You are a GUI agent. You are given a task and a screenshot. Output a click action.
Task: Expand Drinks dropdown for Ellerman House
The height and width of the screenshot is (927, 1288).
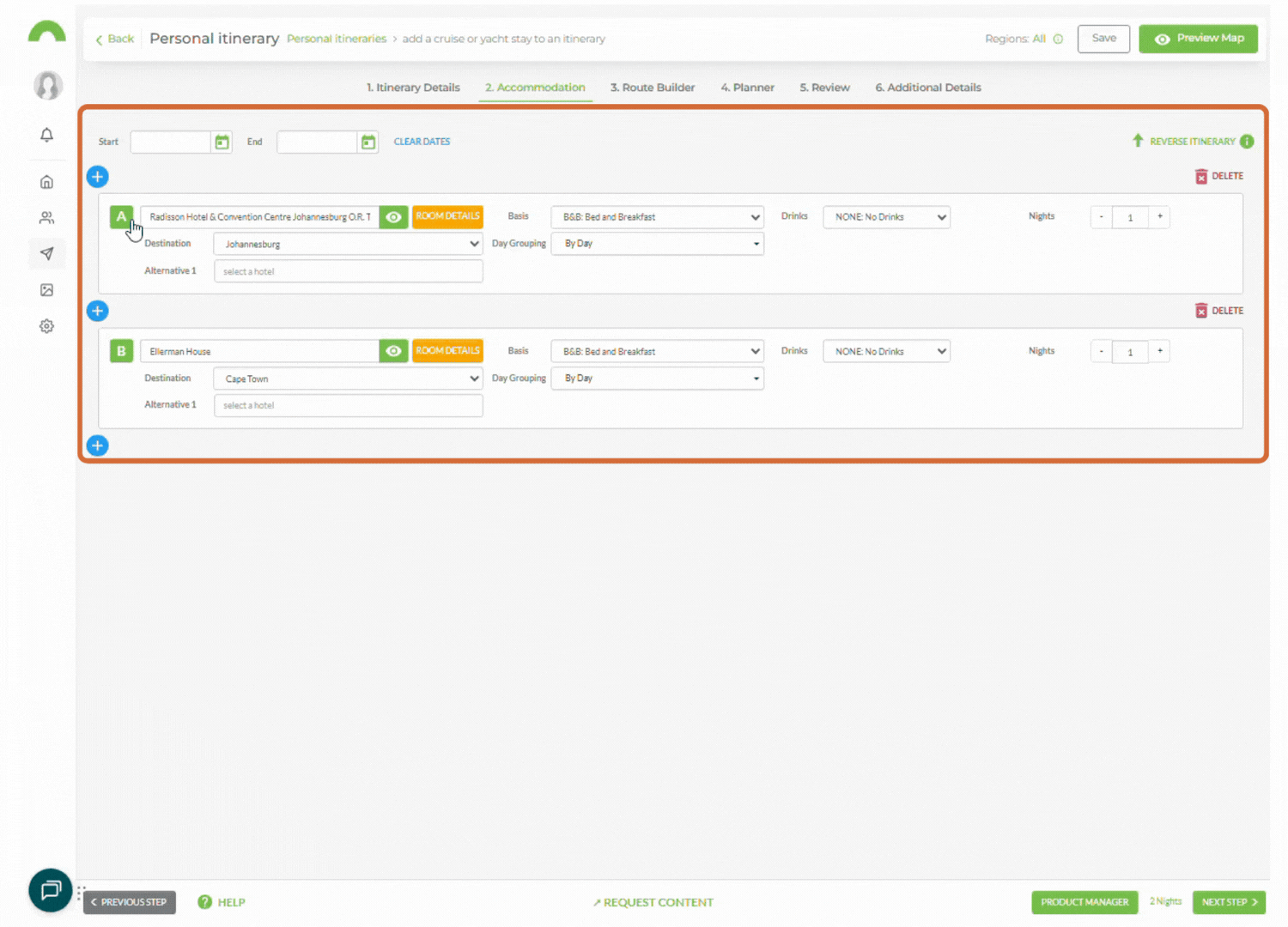point(887,351)
